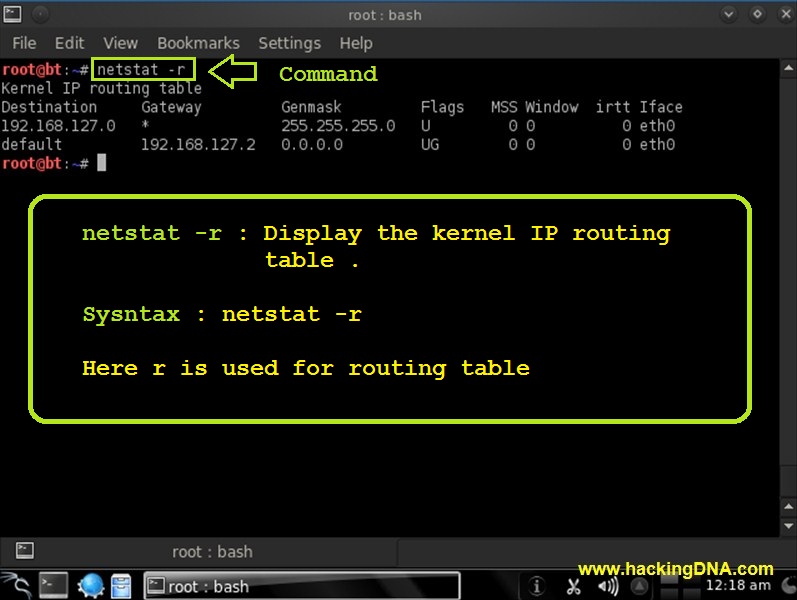The height and width of the screenshot is (600, 797).
Task: Click the scrollbar down arrow at bottom
Action: 788,526
